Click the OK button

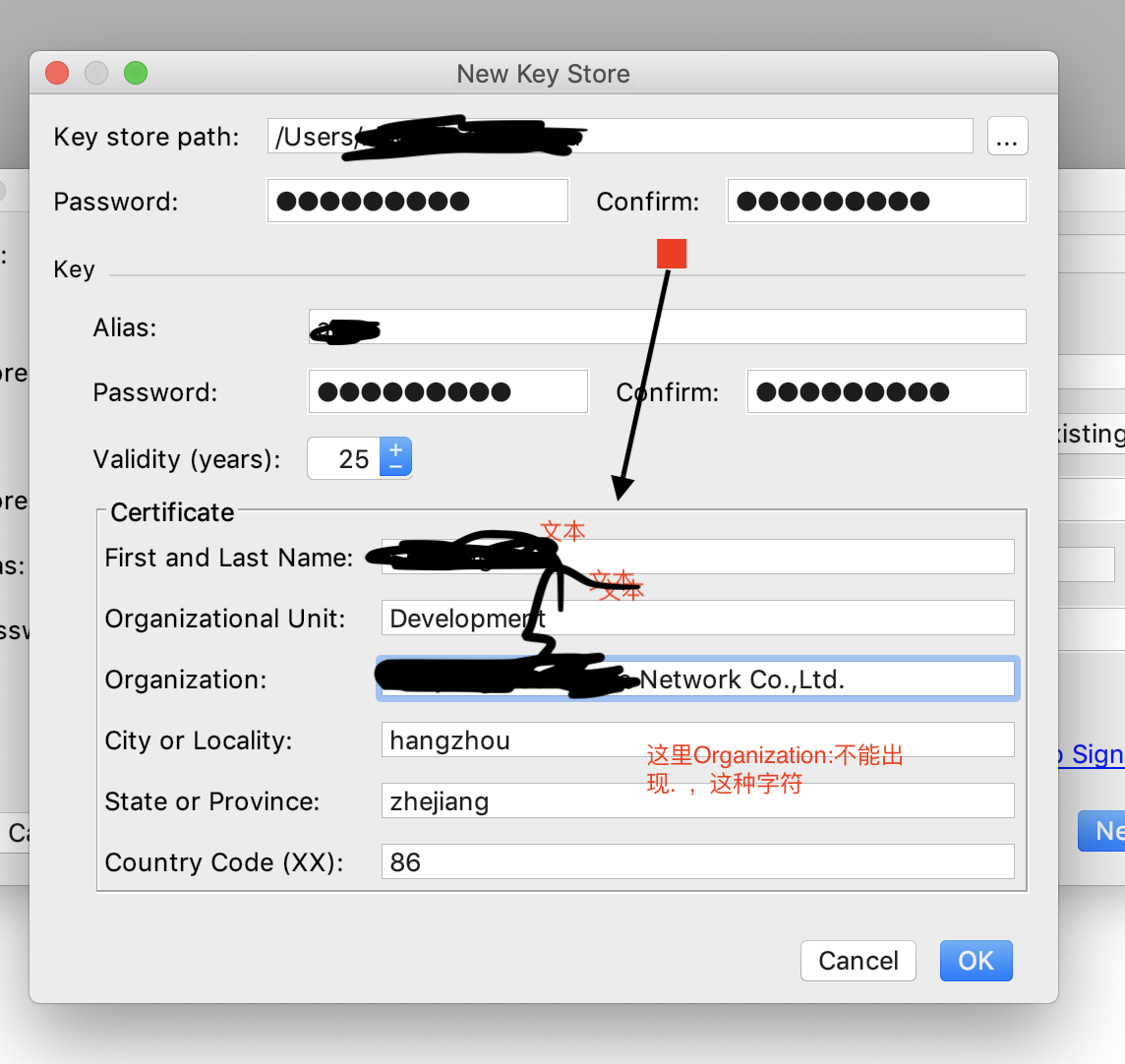(976, 961)
